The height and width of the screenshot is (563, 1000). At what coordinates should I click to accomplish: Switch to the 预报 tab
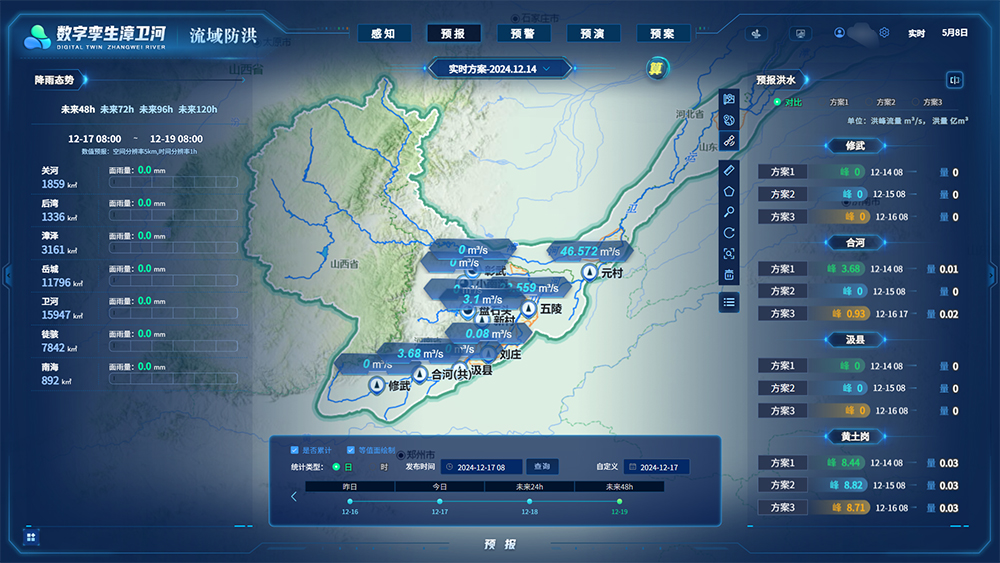coord(453,34)
